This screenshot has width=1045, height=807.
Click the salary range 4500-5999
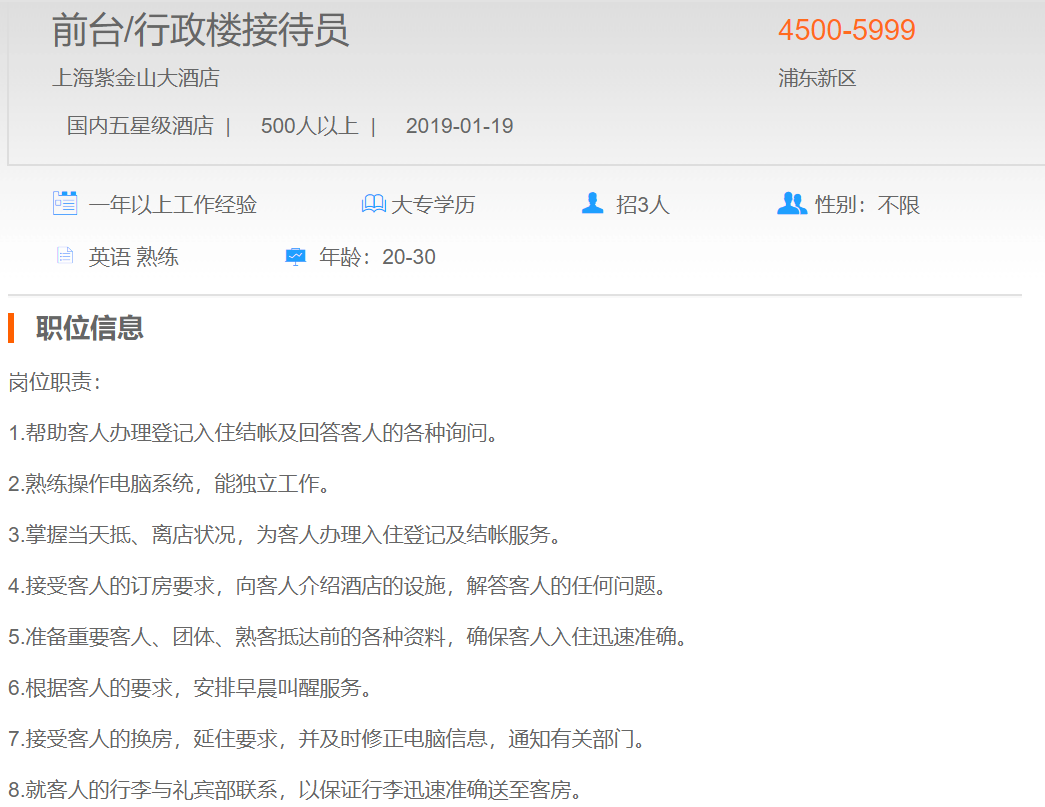[x=846, y=30]
